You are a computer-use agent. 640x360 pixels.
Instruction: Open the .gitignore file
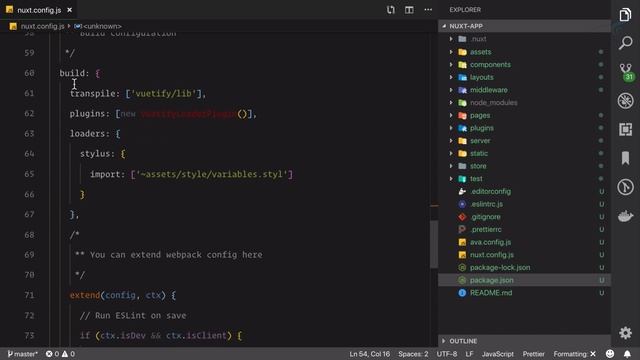point(524,217)
